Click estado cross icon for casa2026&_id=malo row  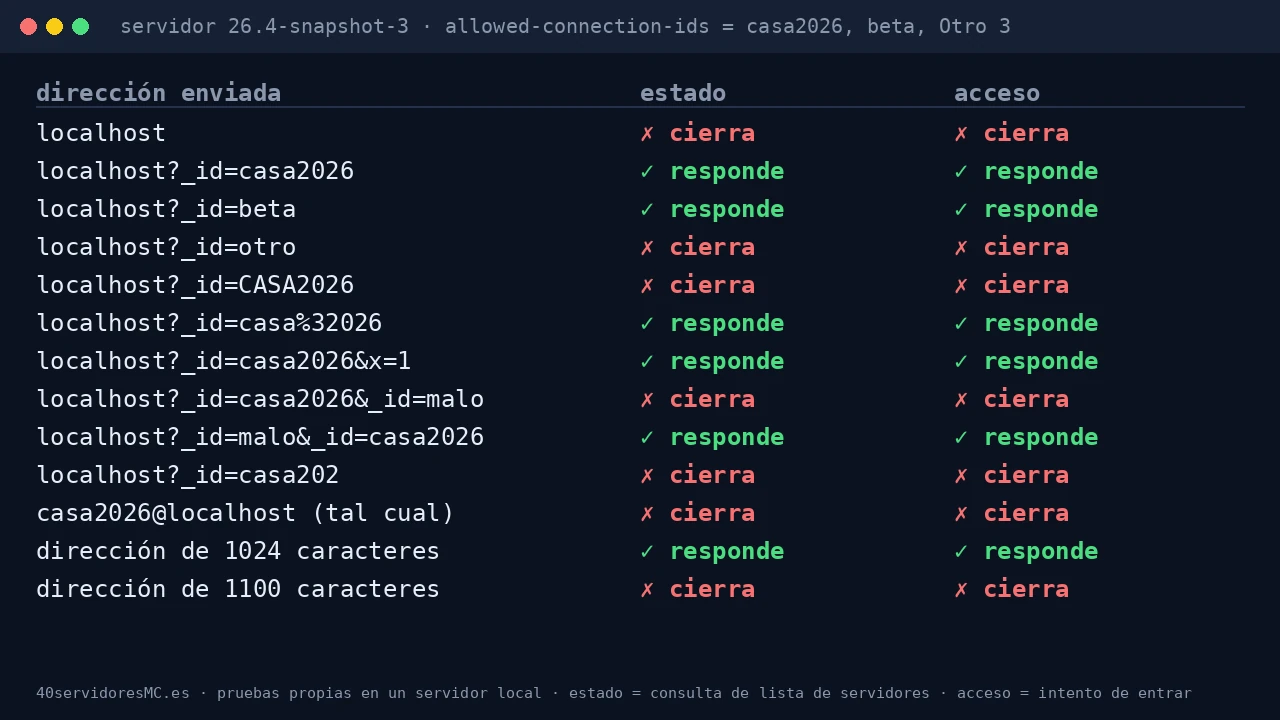pyautogui.click(x=647, y=399)
